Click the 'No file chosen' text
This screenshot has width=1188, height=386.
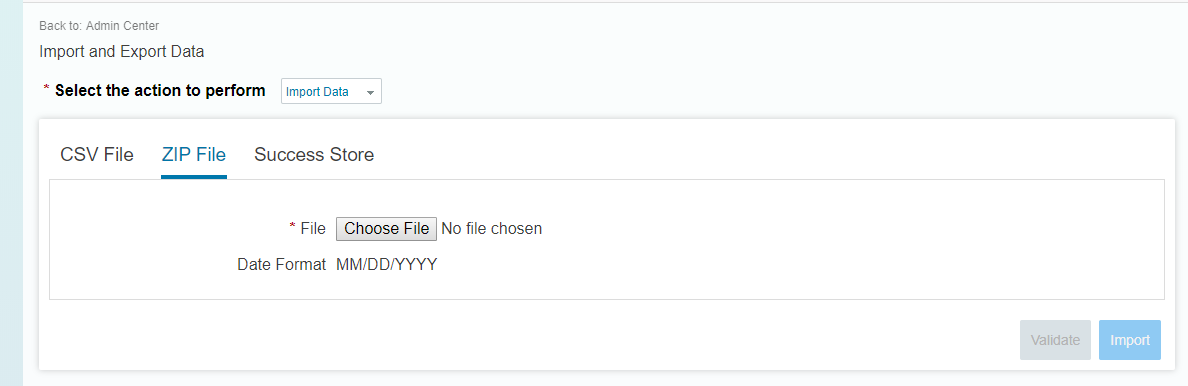[492, 228]
